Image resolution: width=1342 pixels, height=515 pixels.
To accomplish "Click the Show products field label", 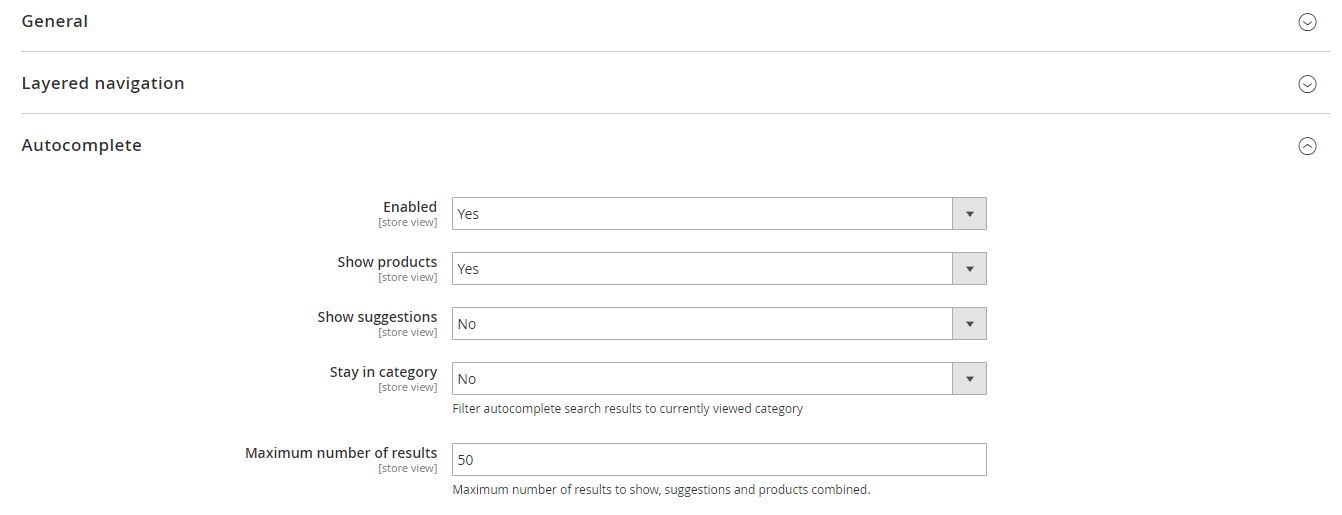I will [387, 262].
